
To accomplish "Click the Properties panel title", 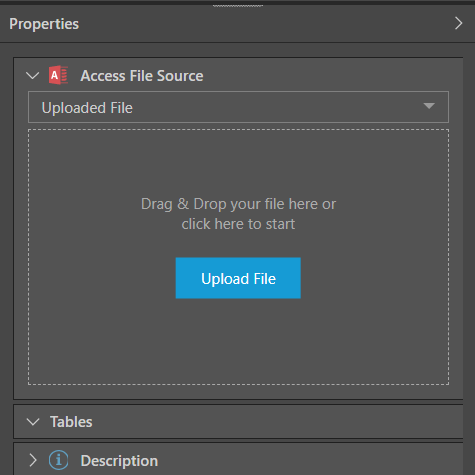I will [44, 24].
